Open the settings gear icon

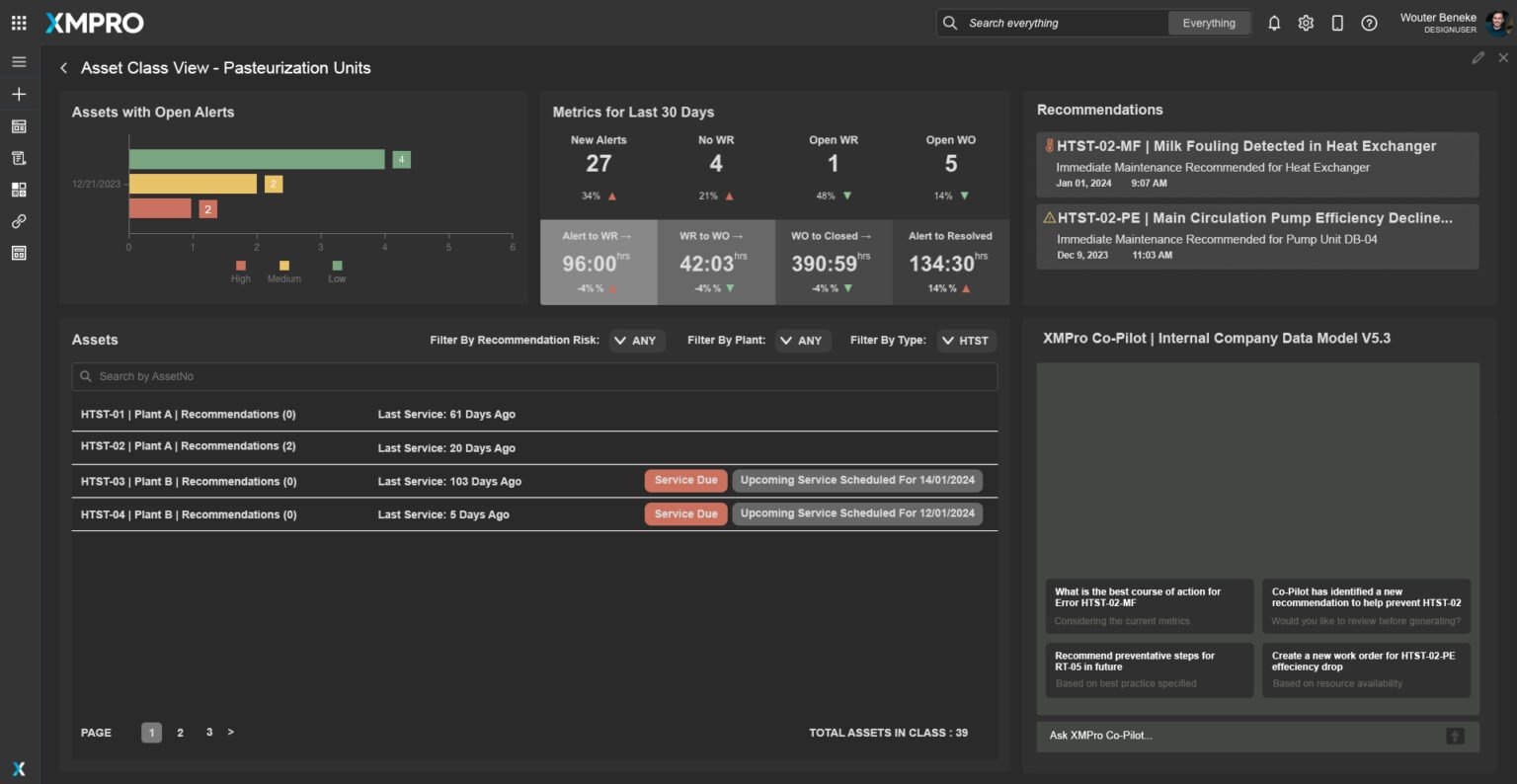pos(1306,23)
